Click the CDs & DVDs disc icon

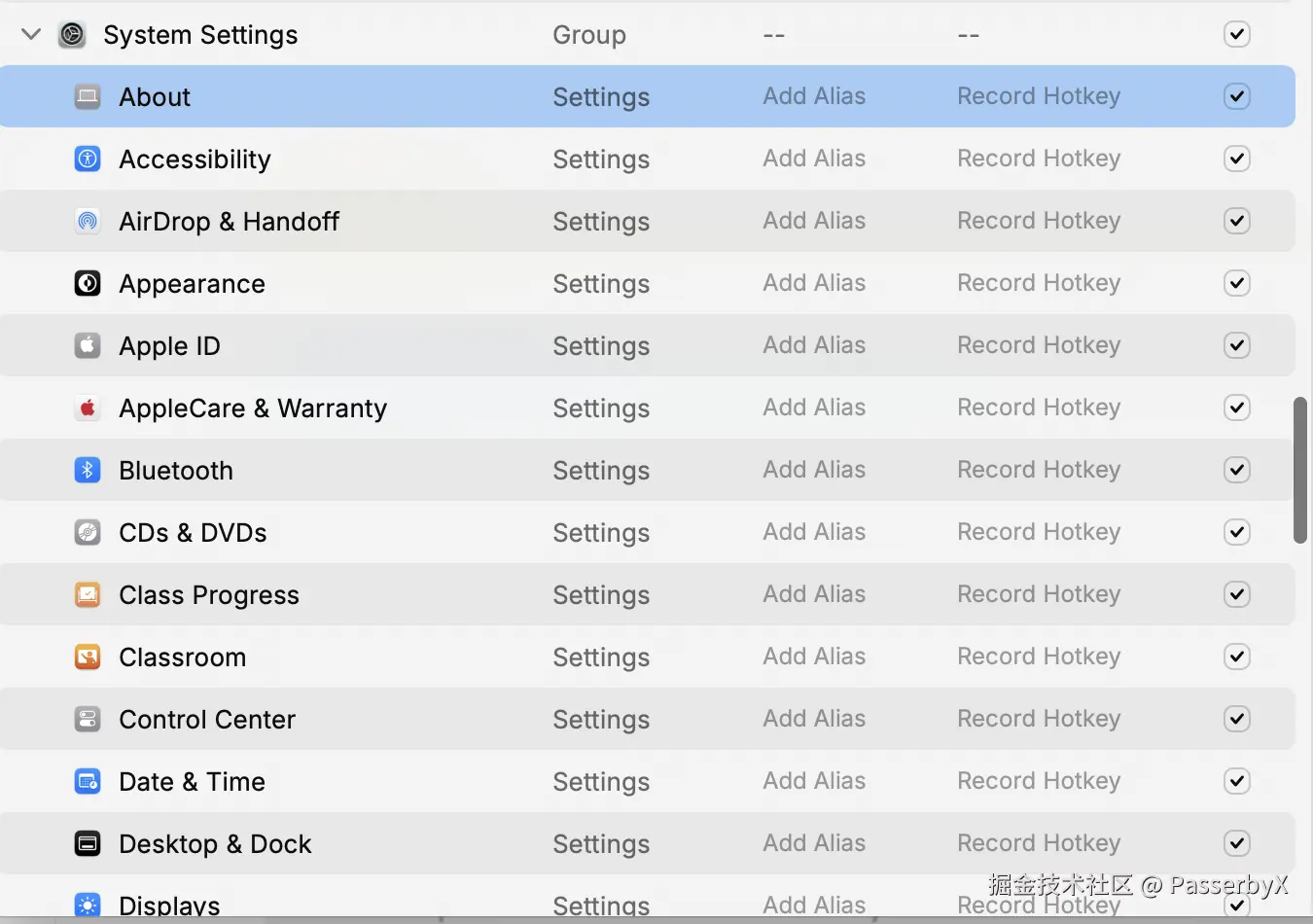(x=88, y=532)
